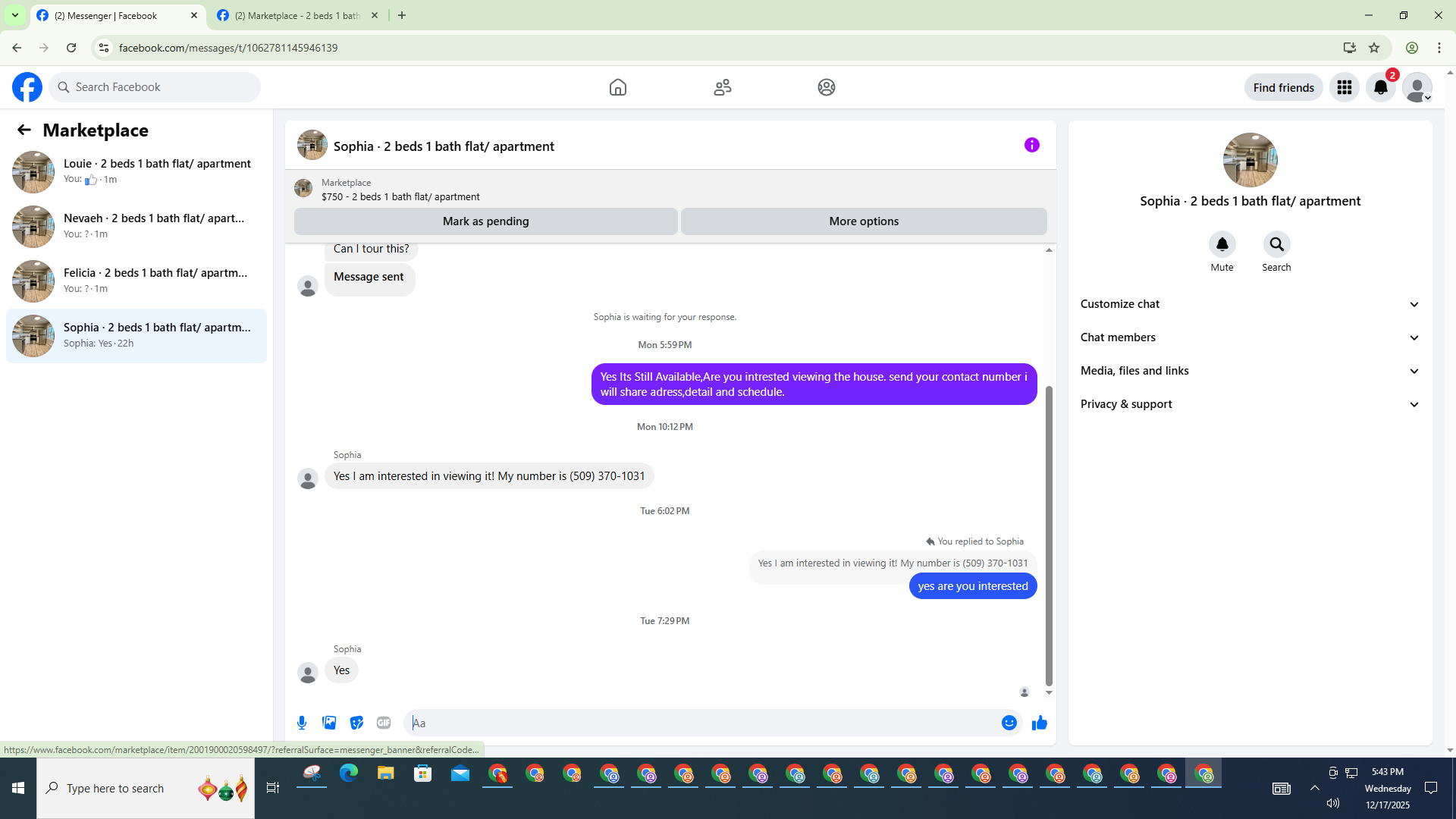Mute this conversation with bell icon
Image resolution: width=1456 pixels, height=819 pixels.
(x=1222, y=244)
